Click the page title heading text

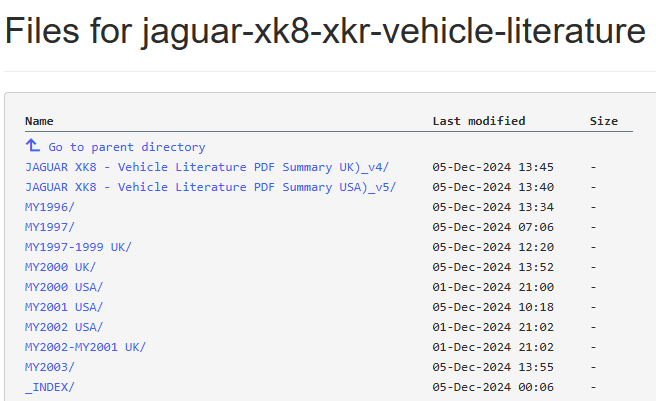(325, 32)
